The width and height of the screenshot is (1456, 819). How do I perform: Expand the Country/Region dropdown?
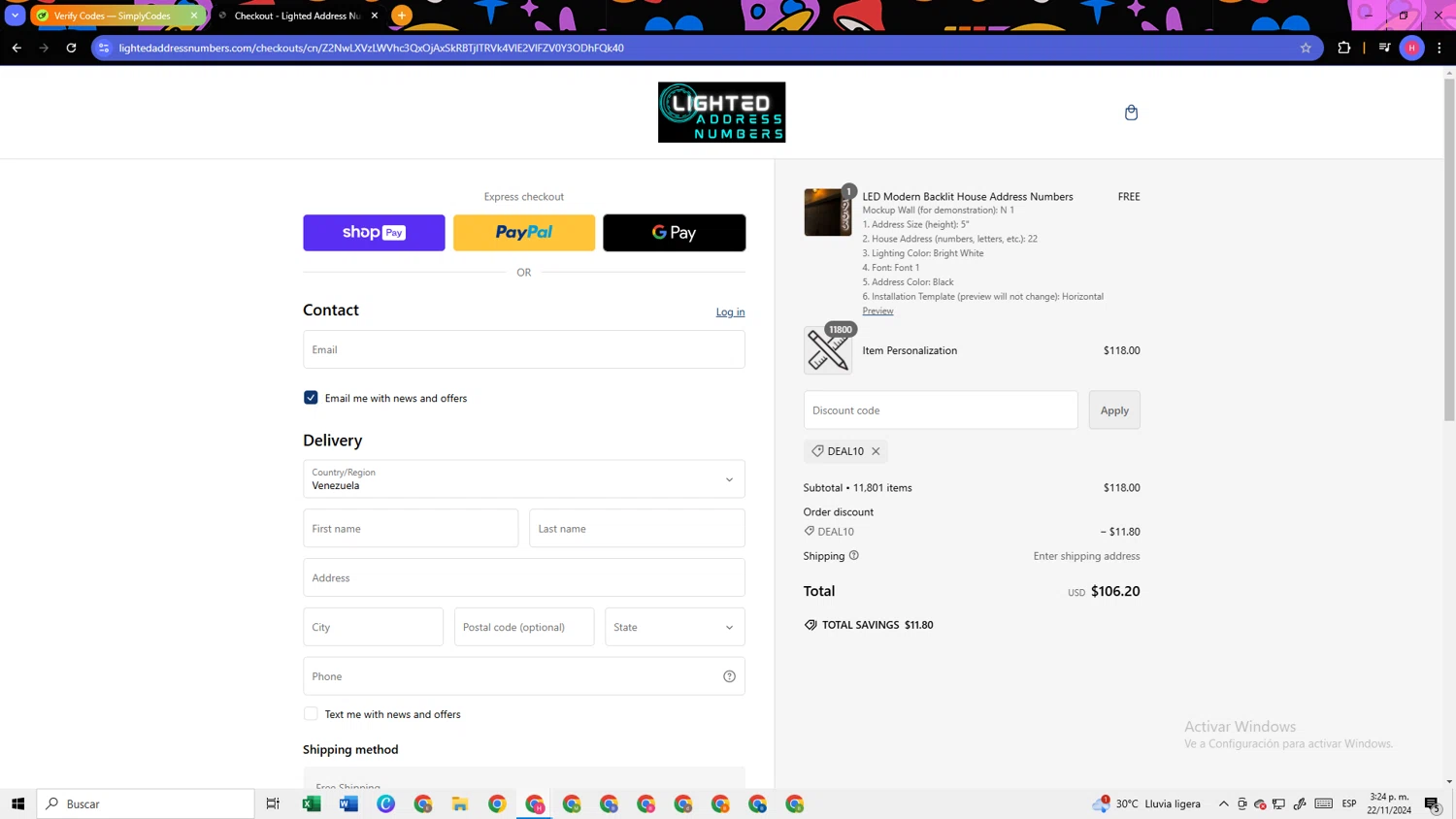click(x=524, y=479)
